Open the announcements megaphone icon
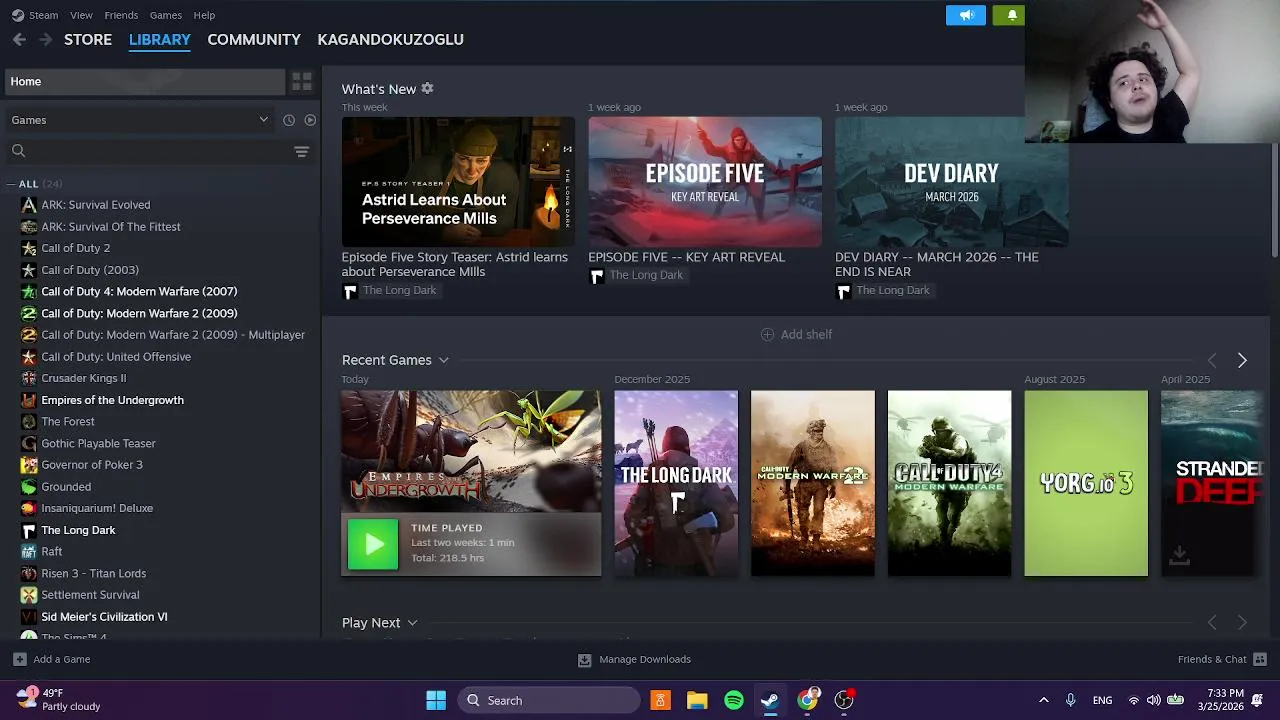 tap(966, 15)
